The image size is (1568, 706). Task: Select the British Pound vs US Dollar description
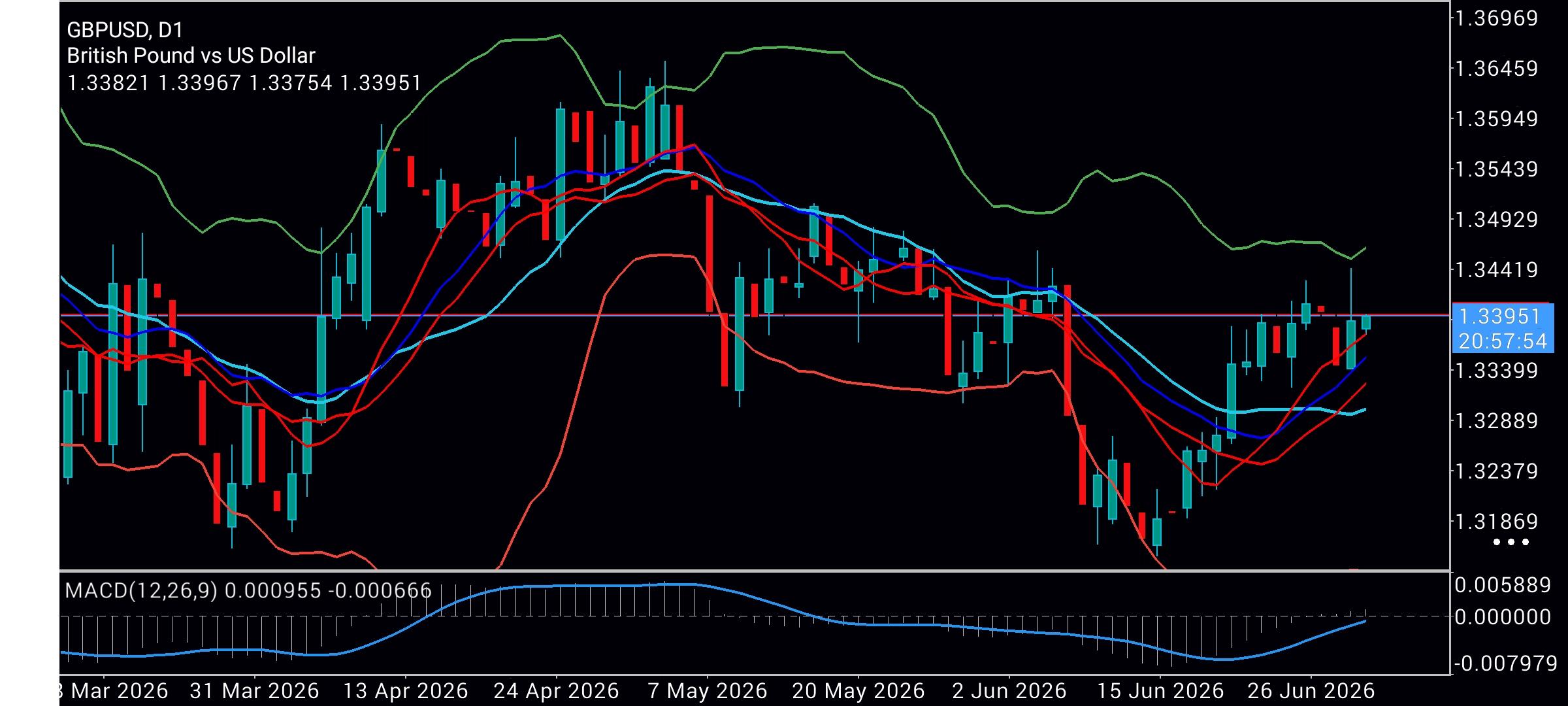tap(191, 56)
